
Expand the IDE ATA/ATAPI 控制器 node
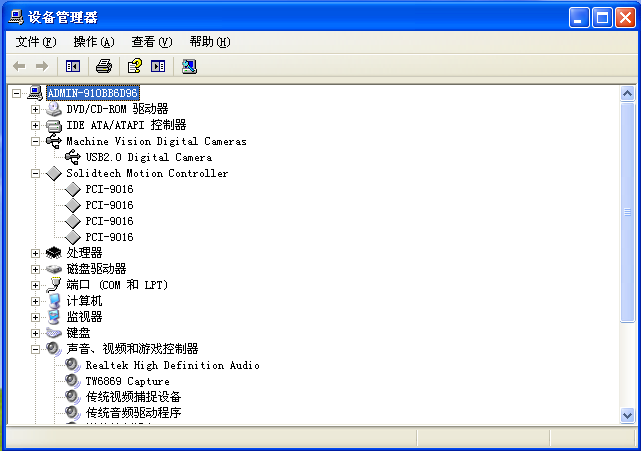[36, 125]
